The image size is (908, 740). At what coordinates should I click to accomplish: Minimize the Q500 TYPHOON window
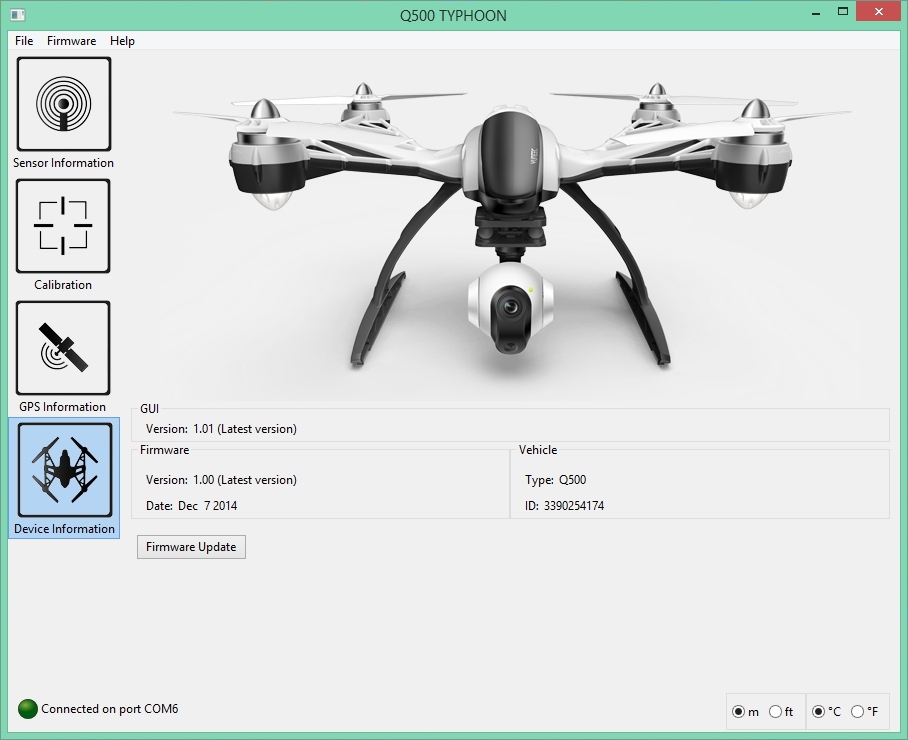(x=817, y=13)
